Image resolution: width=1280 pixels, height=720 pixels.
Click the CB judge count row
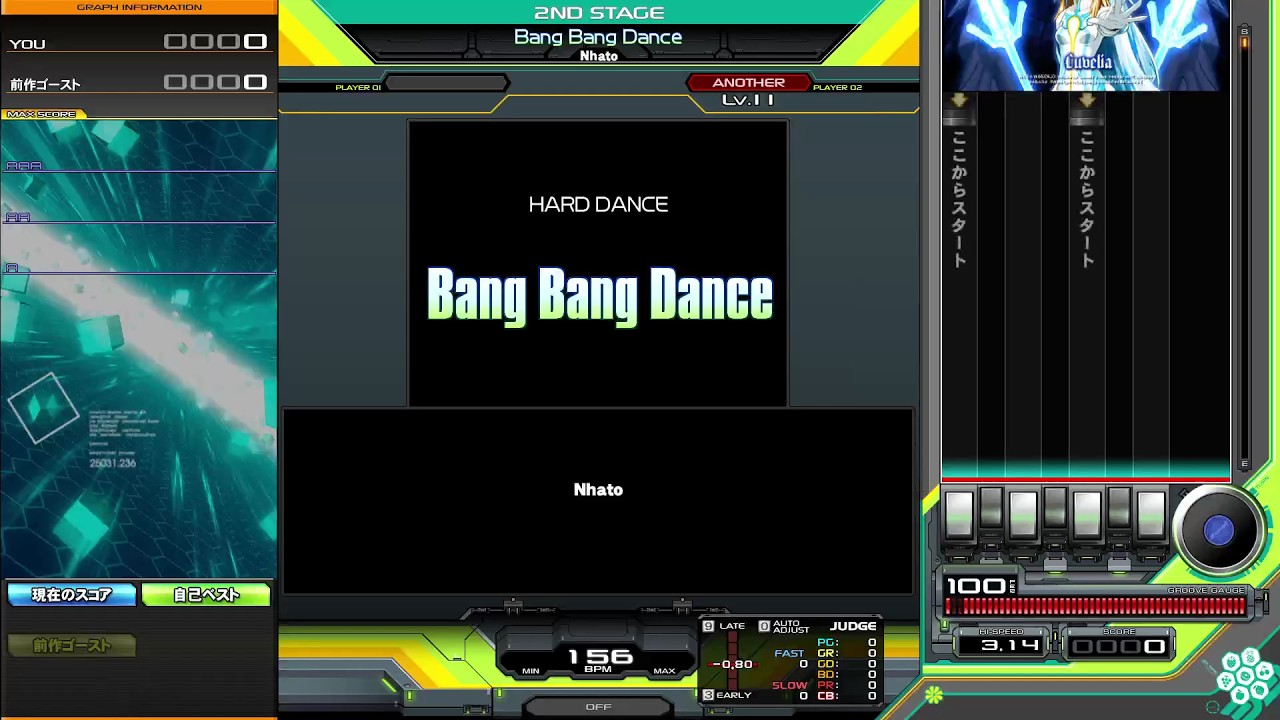click(846, 696)
